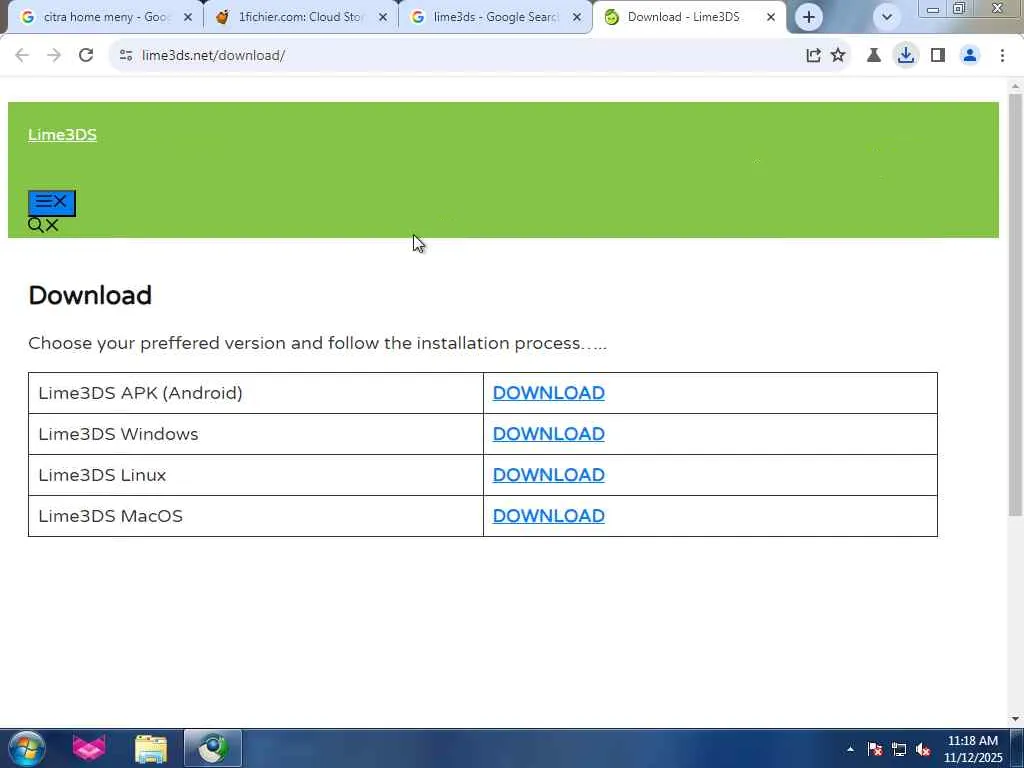This screenshot has height=768, width=1024.
Task: Go back to the previous page
Action: (x=22, y=56)
